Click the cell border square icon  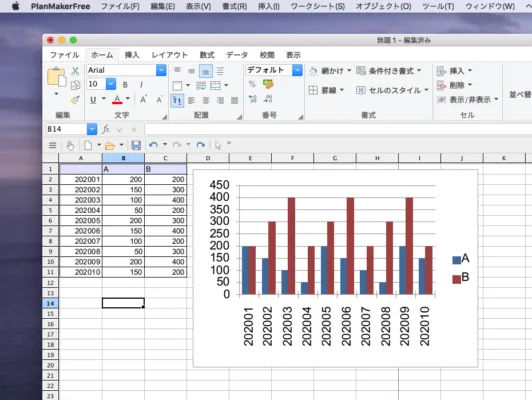click(x=177, y=85)
